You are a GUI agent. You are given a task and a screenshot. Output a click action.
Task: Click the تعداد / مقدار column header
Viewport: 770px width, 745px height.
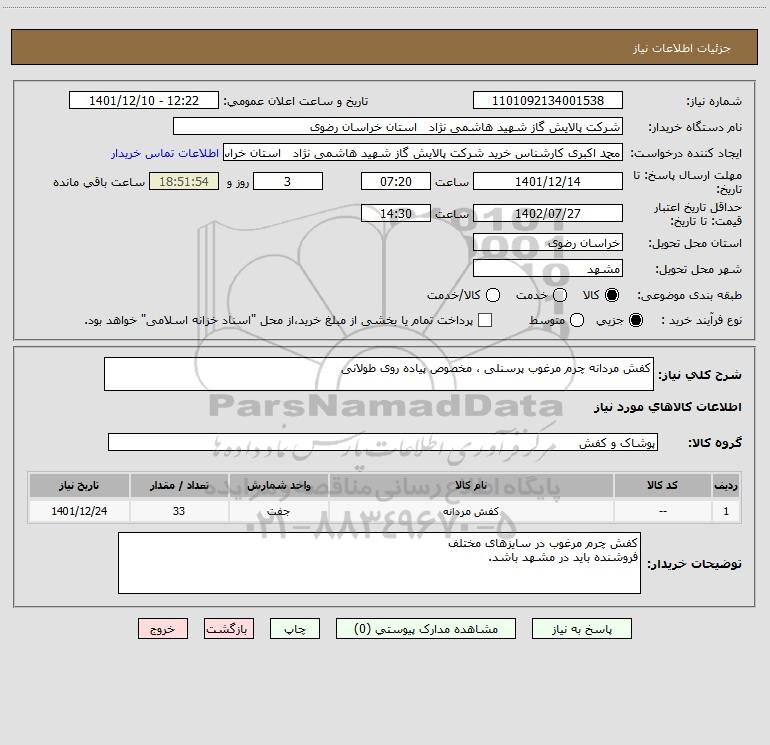tap(179, 485)
